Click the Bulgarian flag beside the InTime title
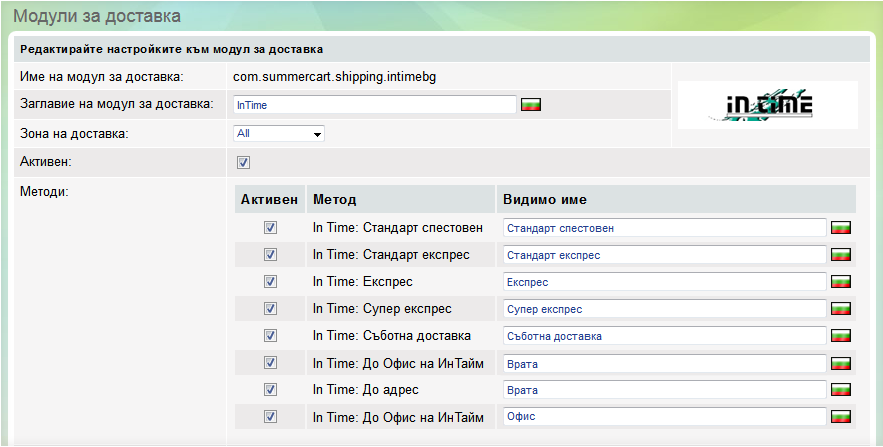 531,104
